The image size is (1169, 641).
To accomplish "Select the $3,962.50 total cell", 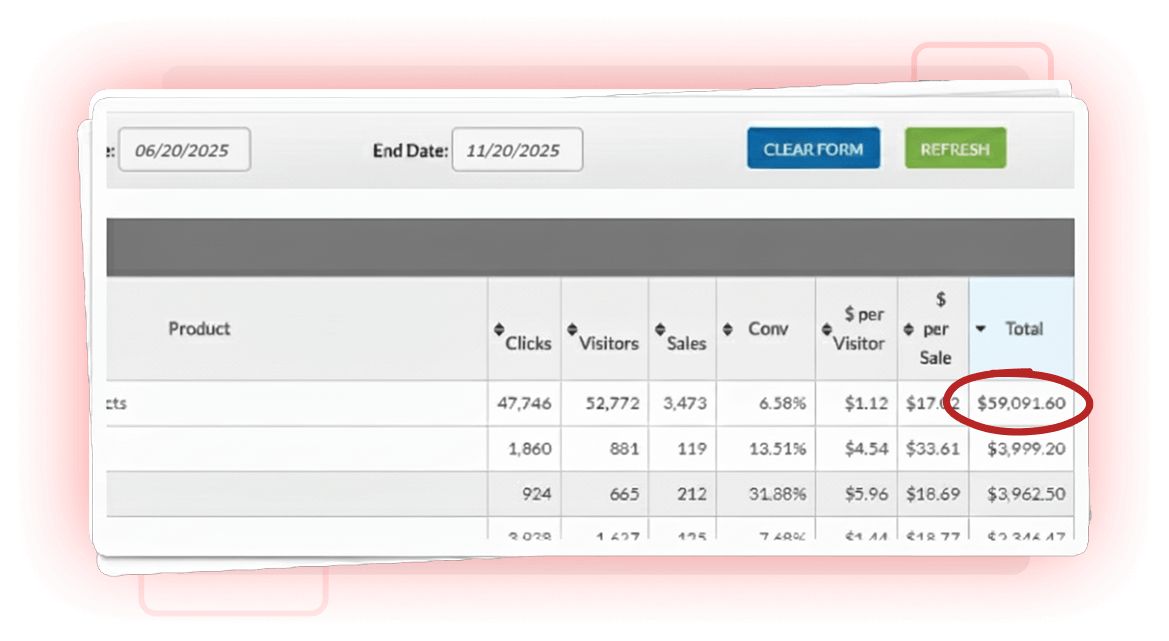I will [x=1026, y=494].
